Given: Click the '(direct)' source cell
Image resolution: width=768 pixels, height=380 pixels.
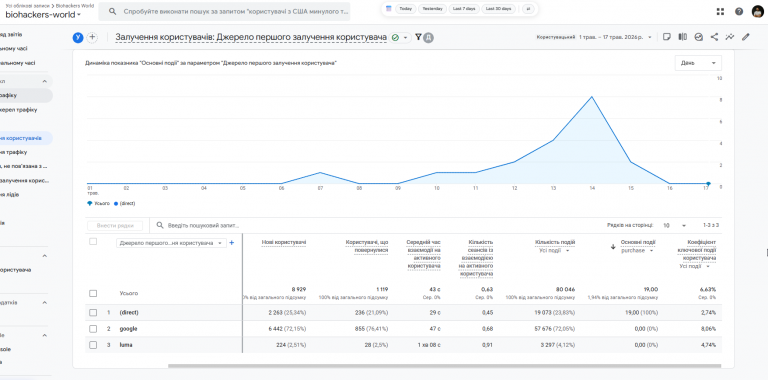Looking at the screenshot, I should 129,312.
